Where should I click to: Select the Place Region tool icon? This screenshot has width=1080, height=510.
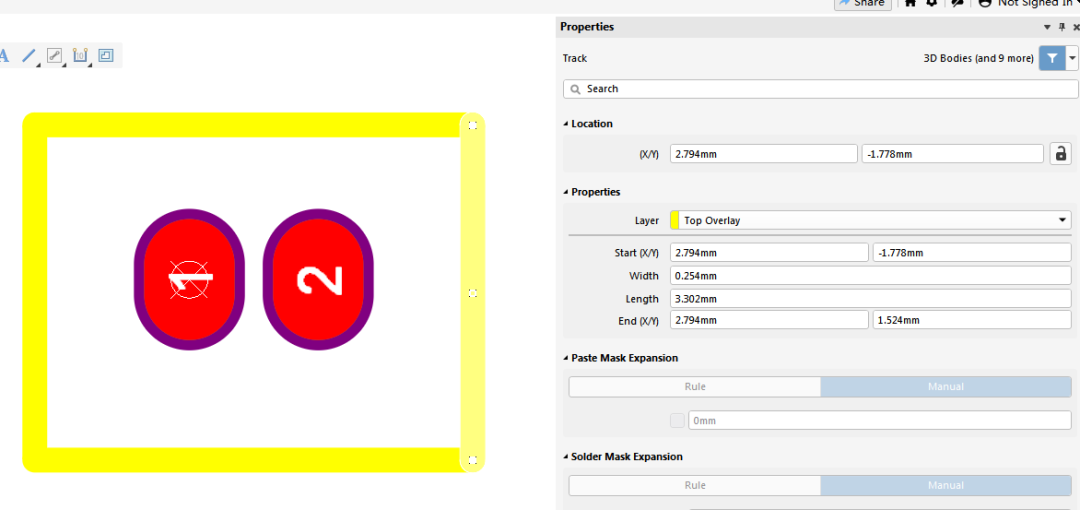pos(105,56)
